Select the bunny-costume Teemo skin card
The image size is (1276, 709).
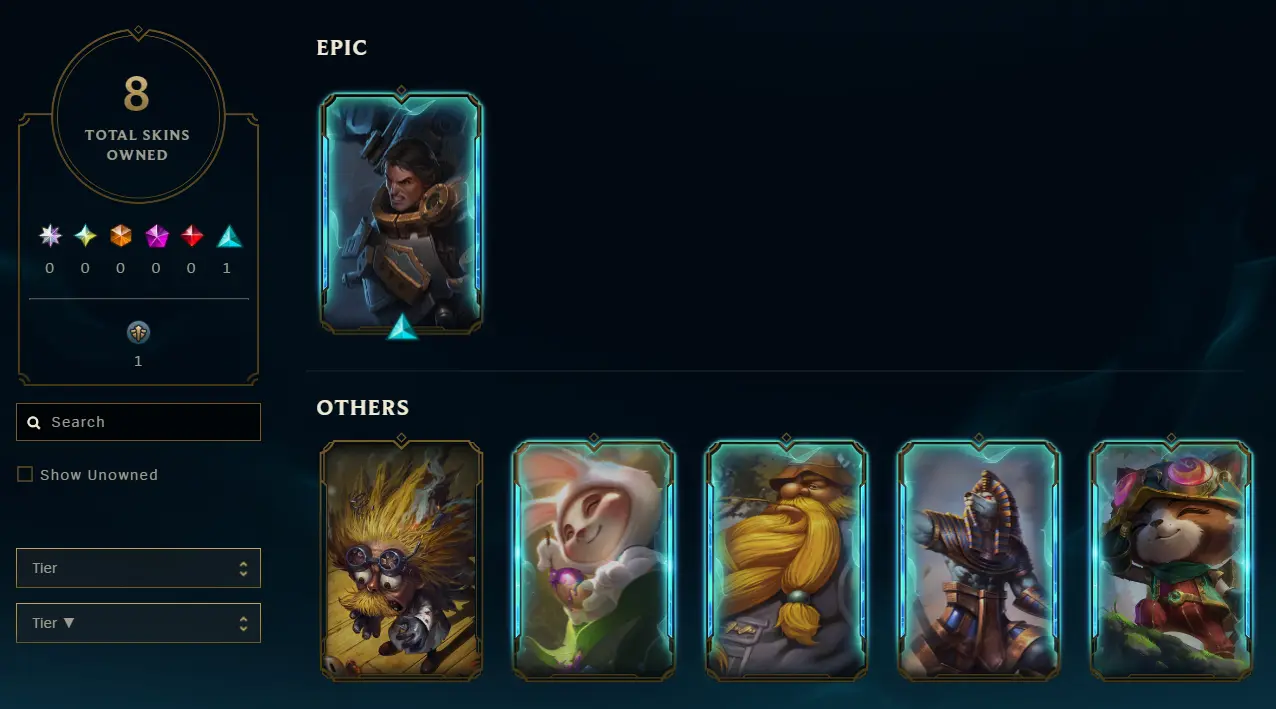(594, 560)
